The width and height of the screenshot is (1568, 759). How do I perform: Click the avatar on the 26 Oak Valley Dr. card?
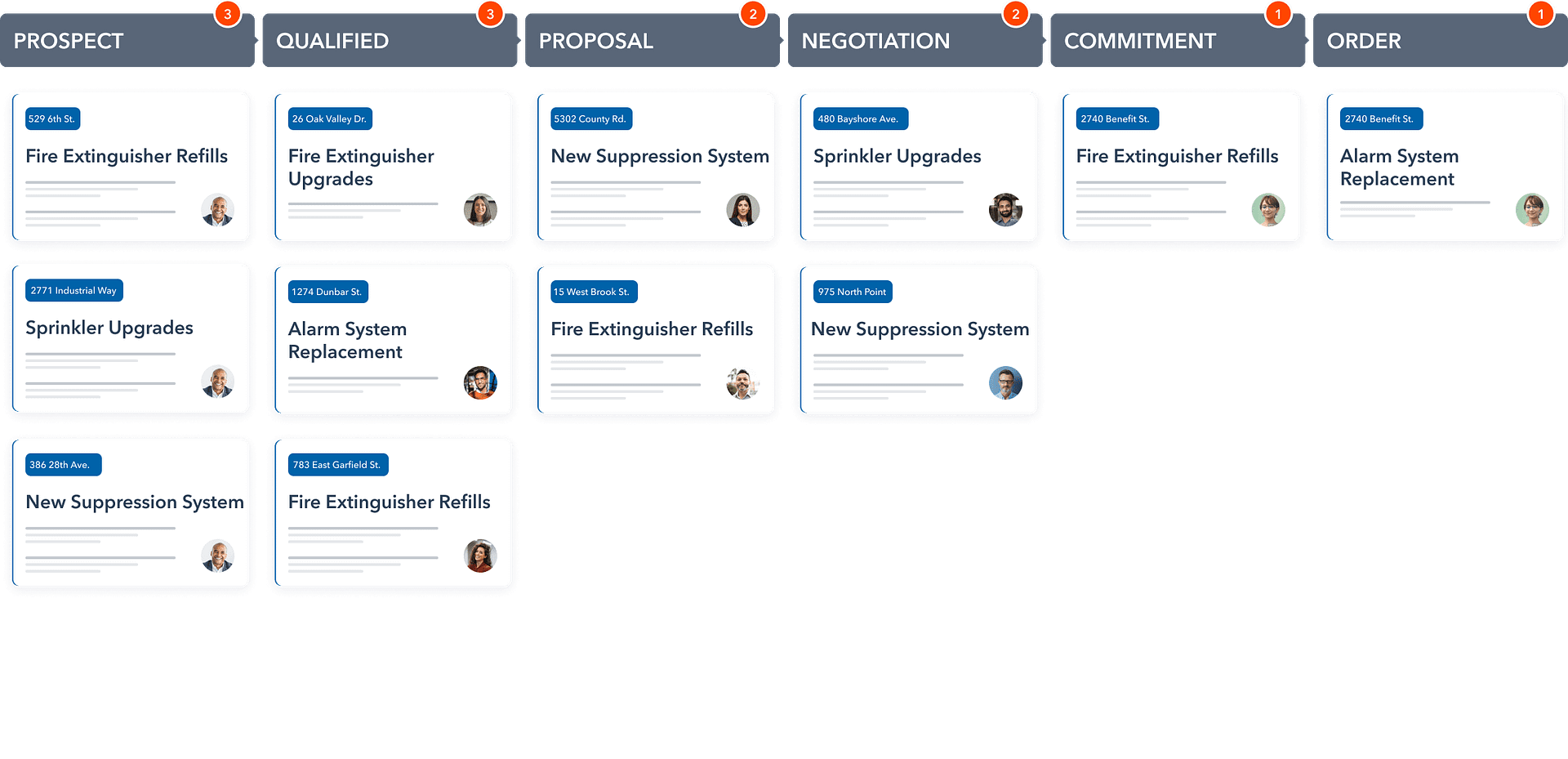click(x=480, y=210)
